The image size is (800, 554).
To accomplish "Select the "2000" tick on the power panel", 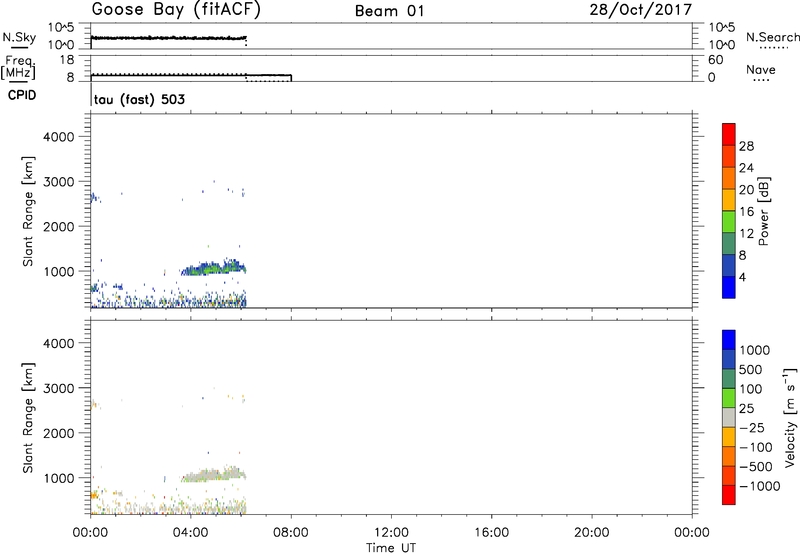I will tap(59, 226).
